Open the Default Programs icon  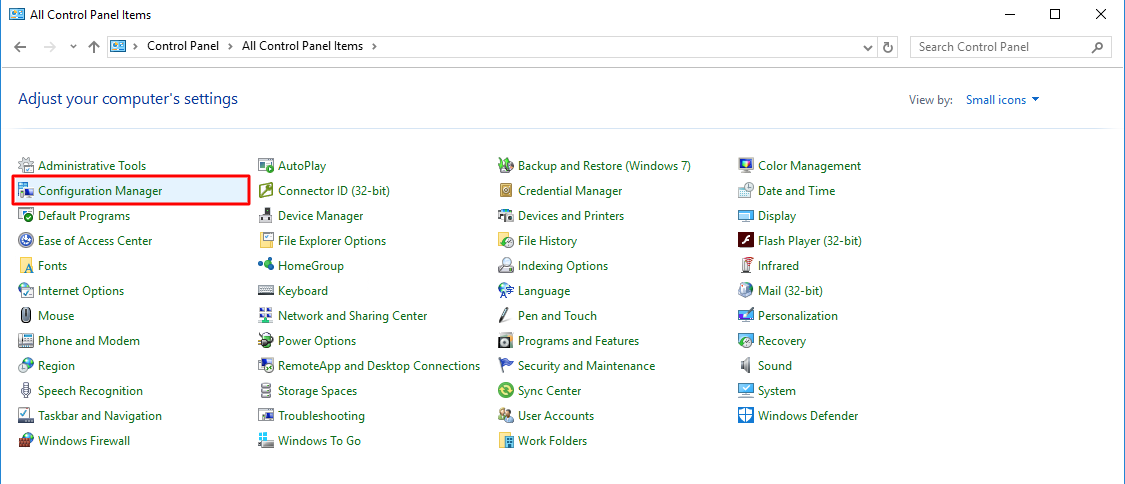click(26, 216)
